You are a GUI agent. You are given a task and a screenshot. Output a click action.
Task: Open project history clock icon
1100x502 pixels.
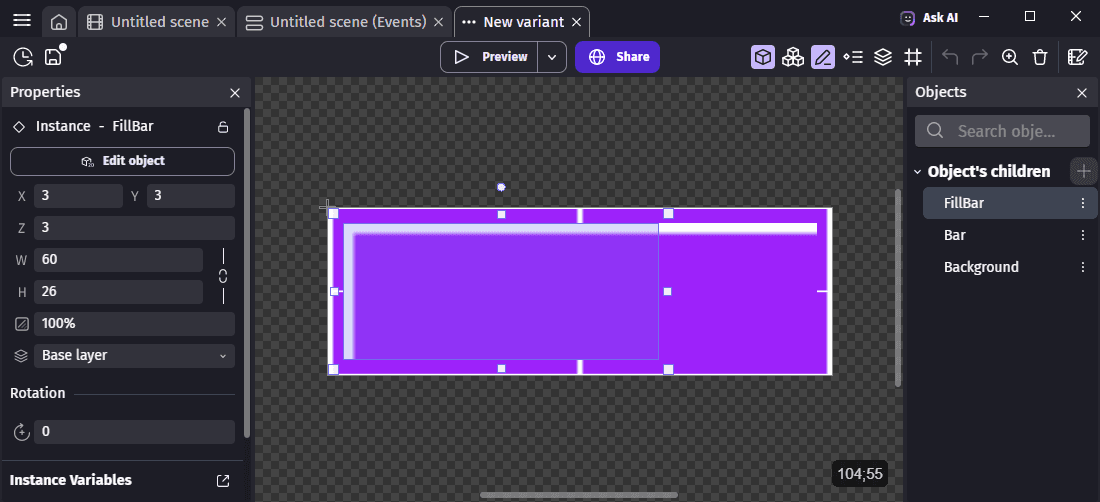tap(23, 57)
